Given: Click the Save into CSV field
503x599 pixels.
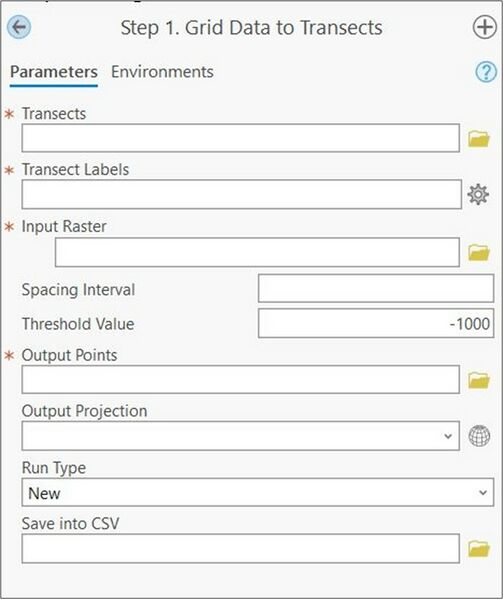Looking at the screenshot, I should tap(241, 549).
